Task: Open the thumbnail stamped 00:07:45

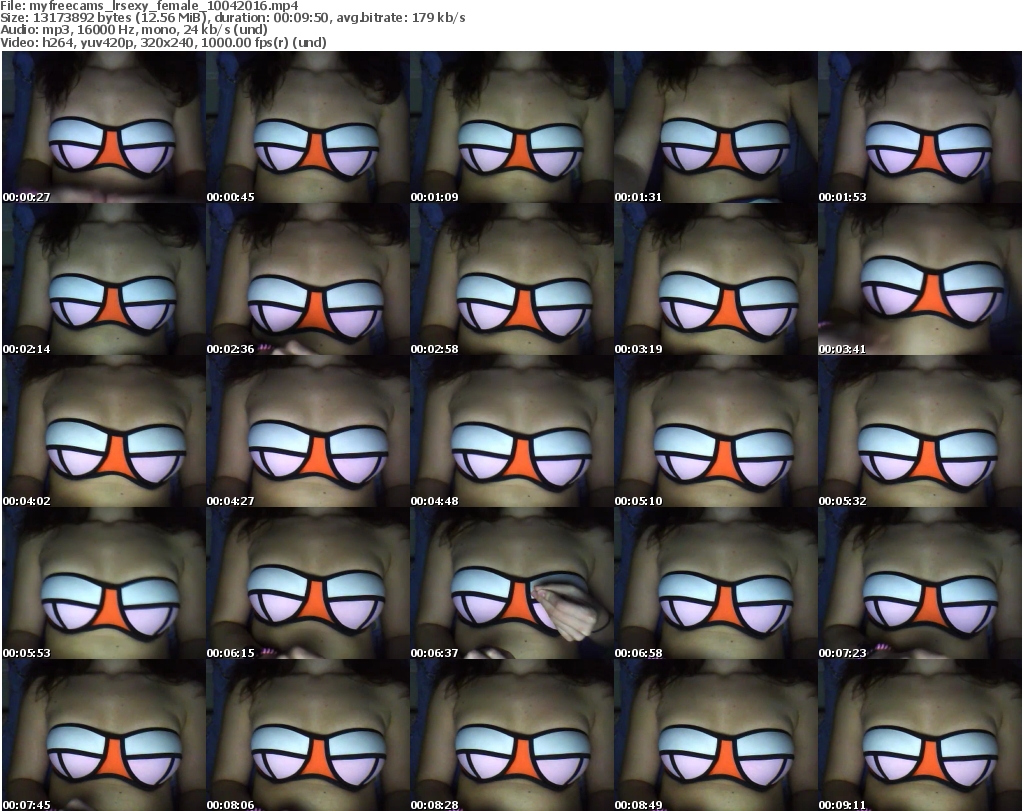Action: tap(104, 735)
